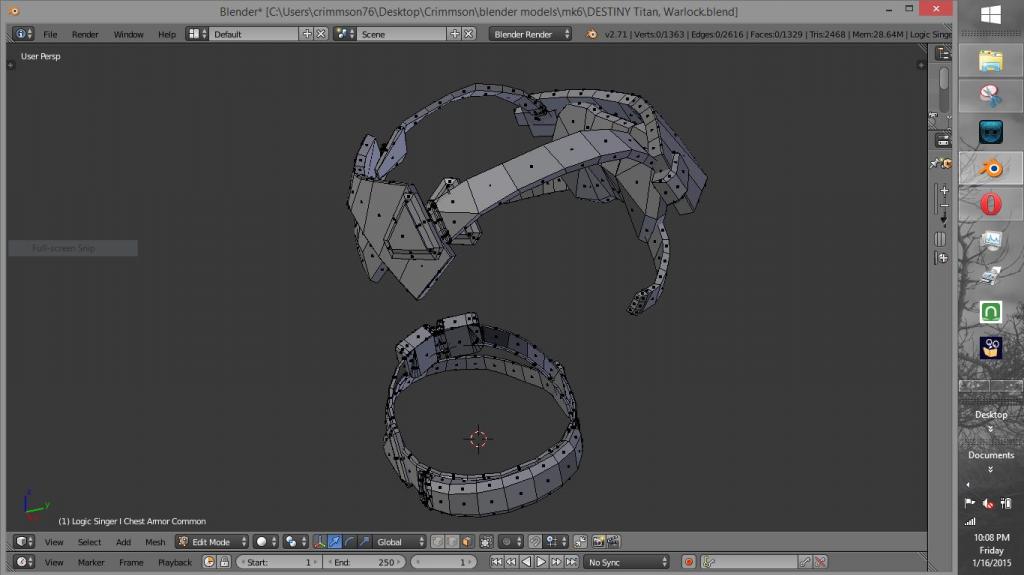The width and height of the screenshot is (1024, 575).
Task: Toggle the timeline range lock icon
Action: [225, 562]
